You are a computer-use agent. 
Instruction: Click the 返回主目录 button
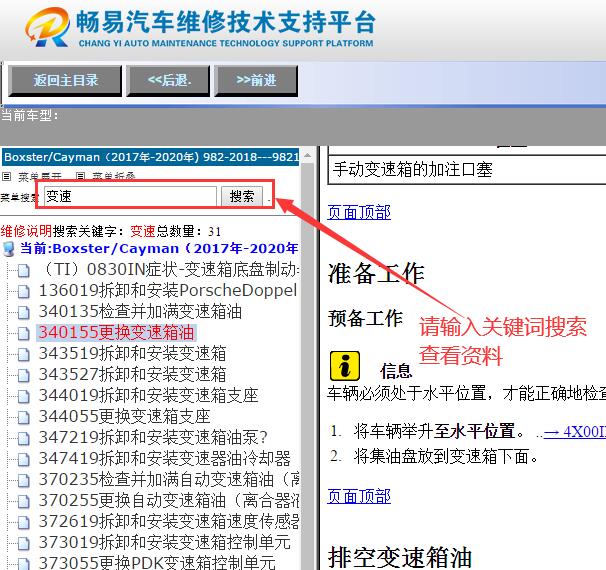point(65,80)
